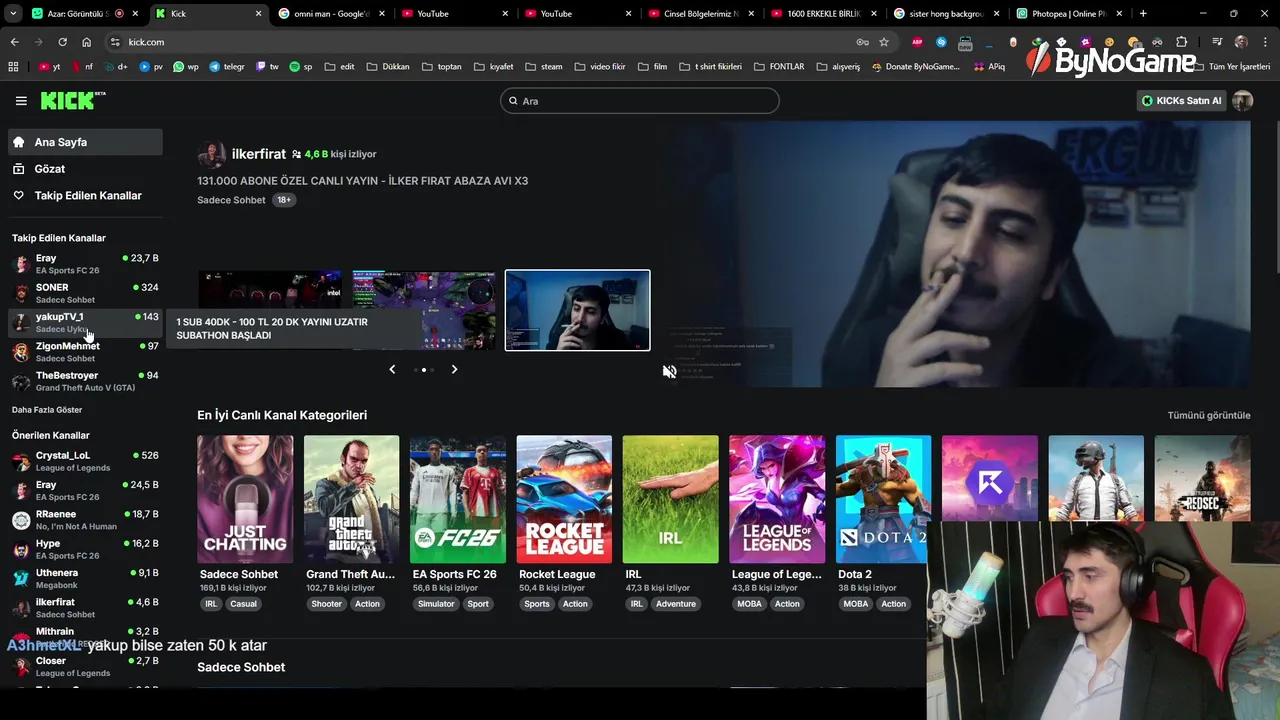Open the RRaenee recommended channel
The image size is (1280, 720).
(x=85, y=520)
